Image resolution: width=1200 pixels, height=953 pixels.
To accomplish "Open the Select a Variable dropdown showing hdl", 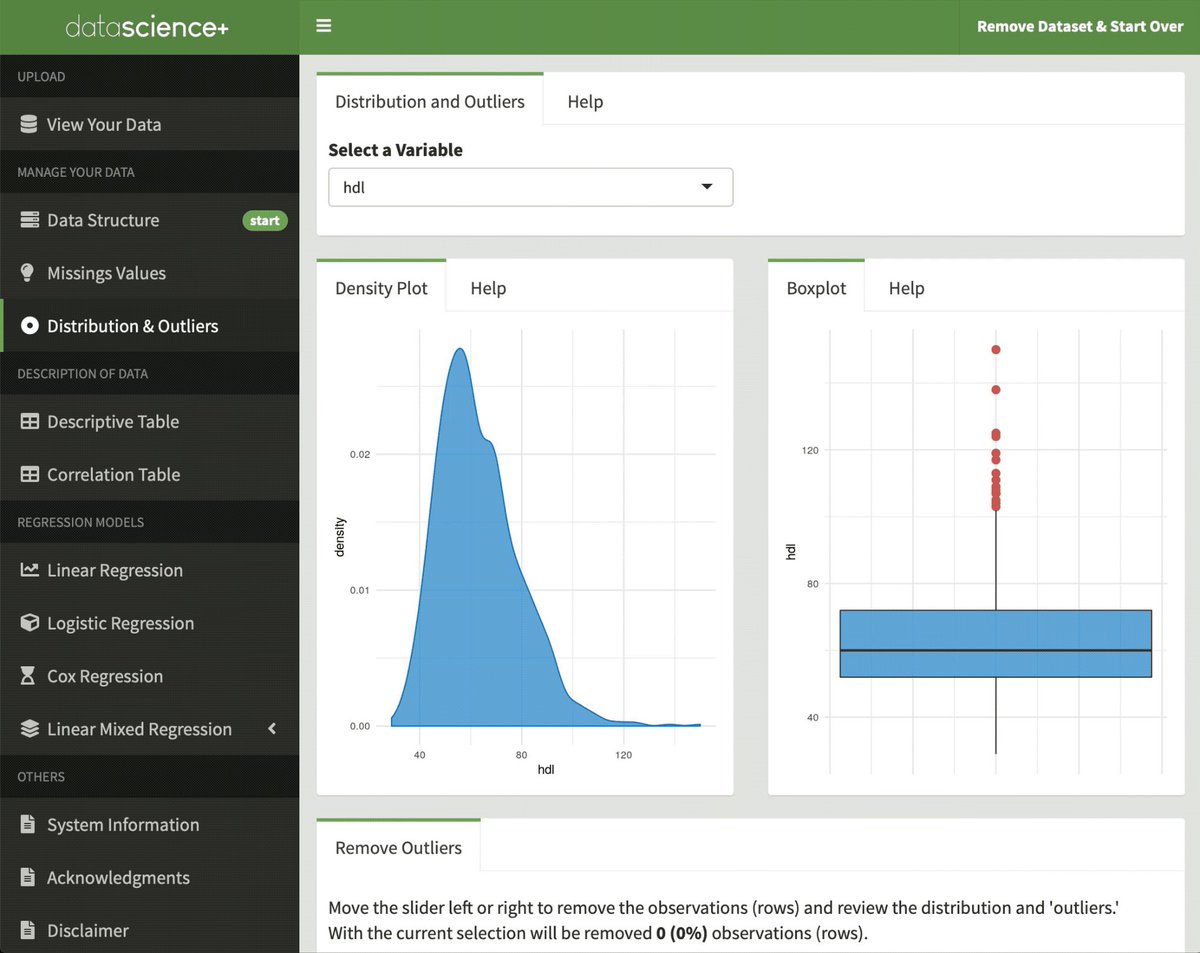I will pyautogui.click(x=531, y=187).
